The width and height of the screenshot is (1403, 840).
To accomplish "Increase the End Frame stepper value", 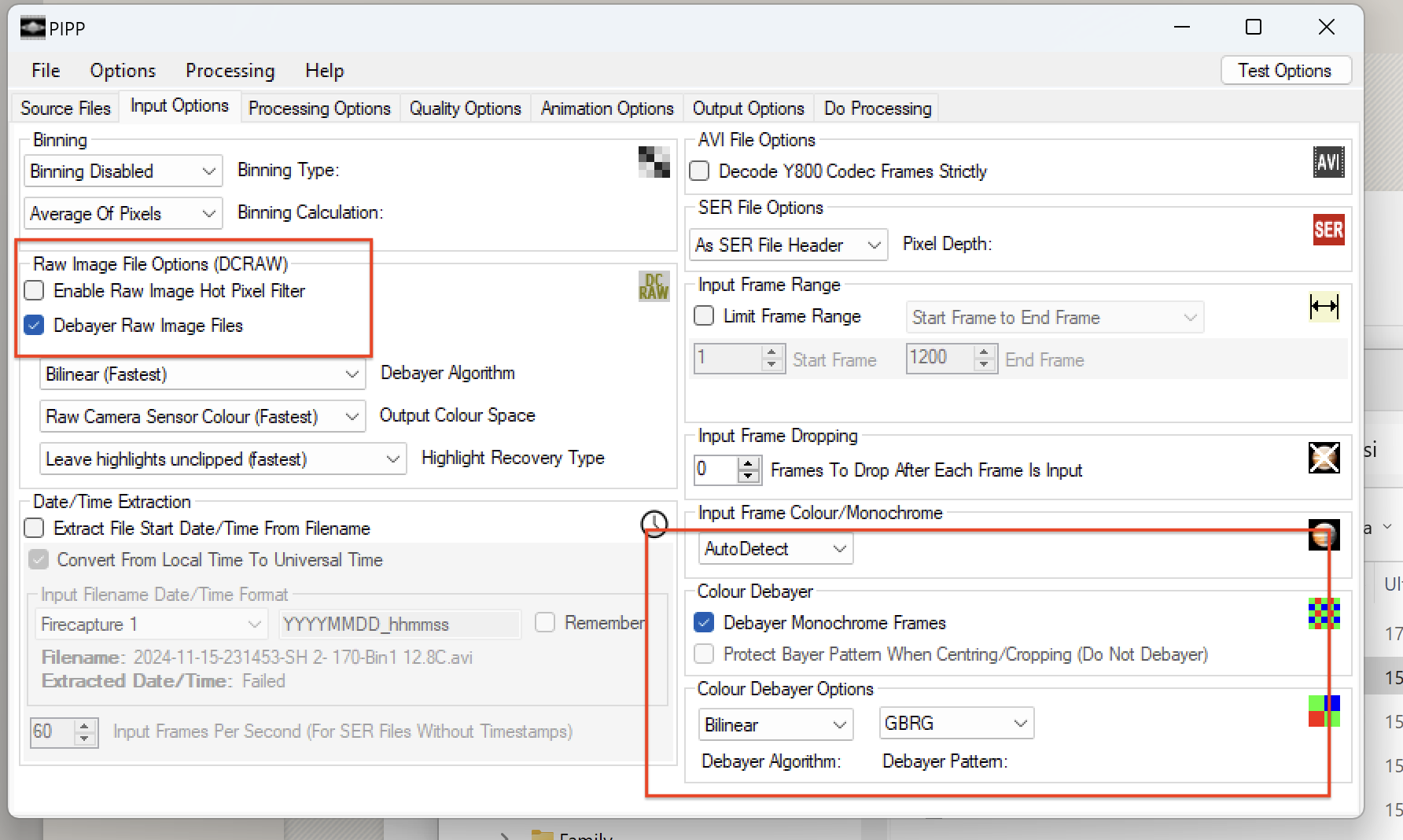I will 985,352.
